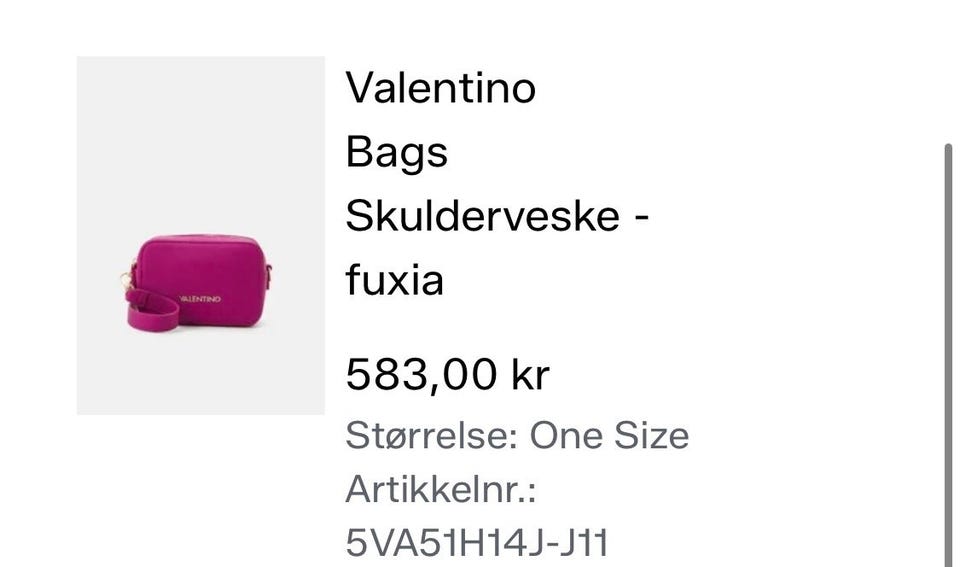
Task: Click the "Artikkelnr.:" label
Action: (x=441, y=490)
